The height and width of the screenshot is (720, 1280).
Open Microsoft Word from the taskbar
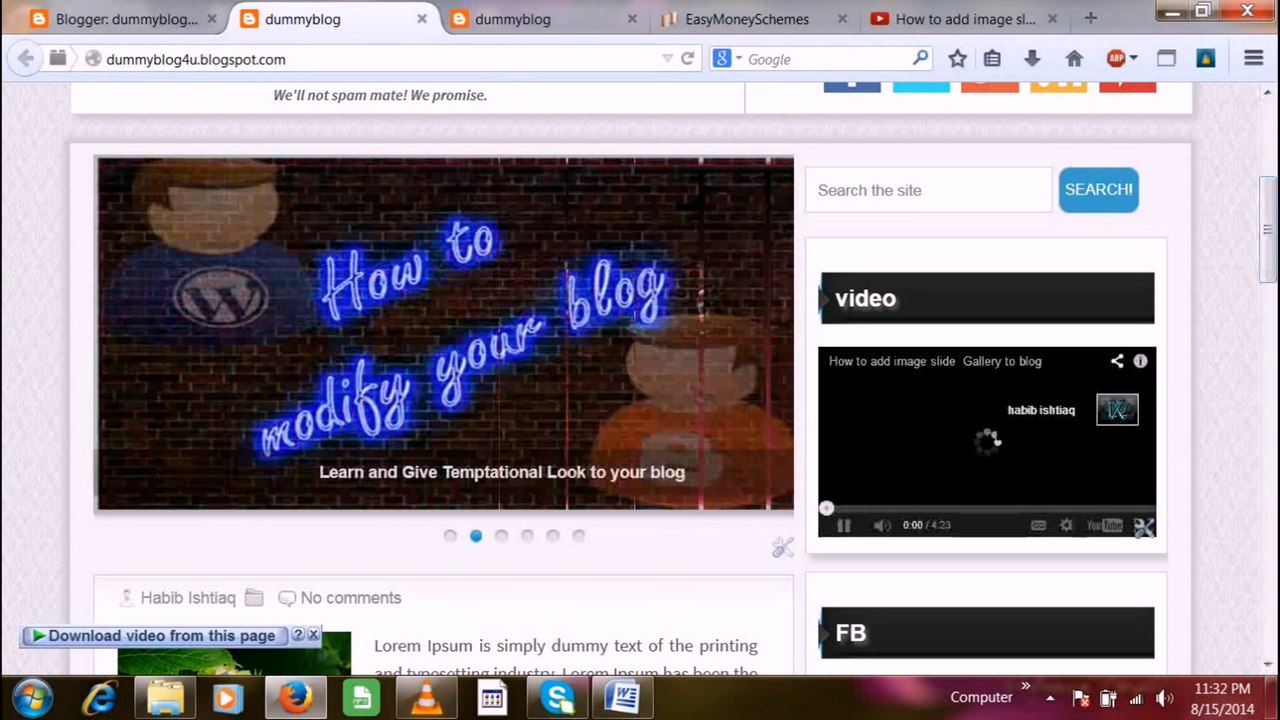coord(621,697)
